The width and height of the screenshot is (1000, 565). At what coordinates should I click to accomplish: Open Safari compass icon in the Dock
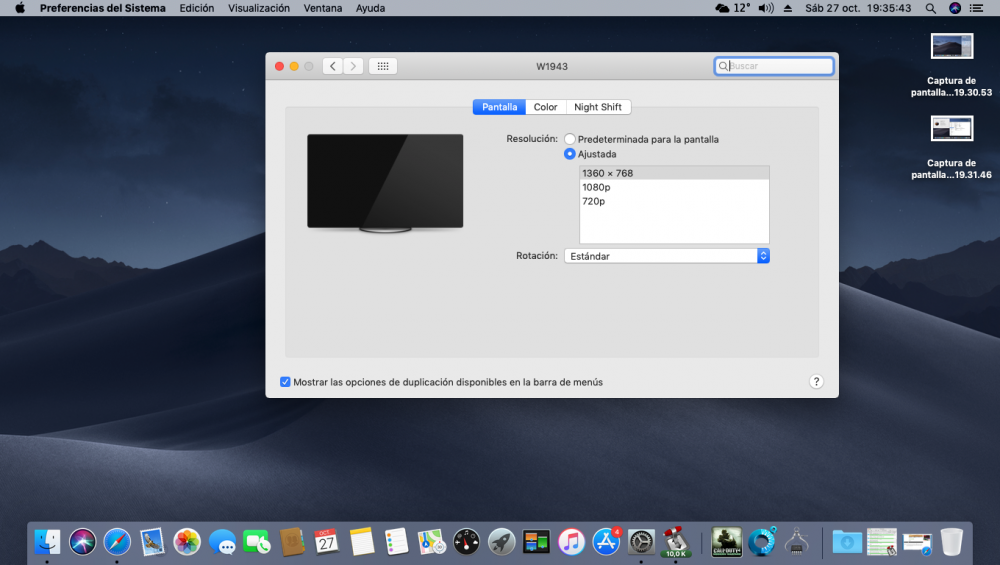[x=117, y=542]
